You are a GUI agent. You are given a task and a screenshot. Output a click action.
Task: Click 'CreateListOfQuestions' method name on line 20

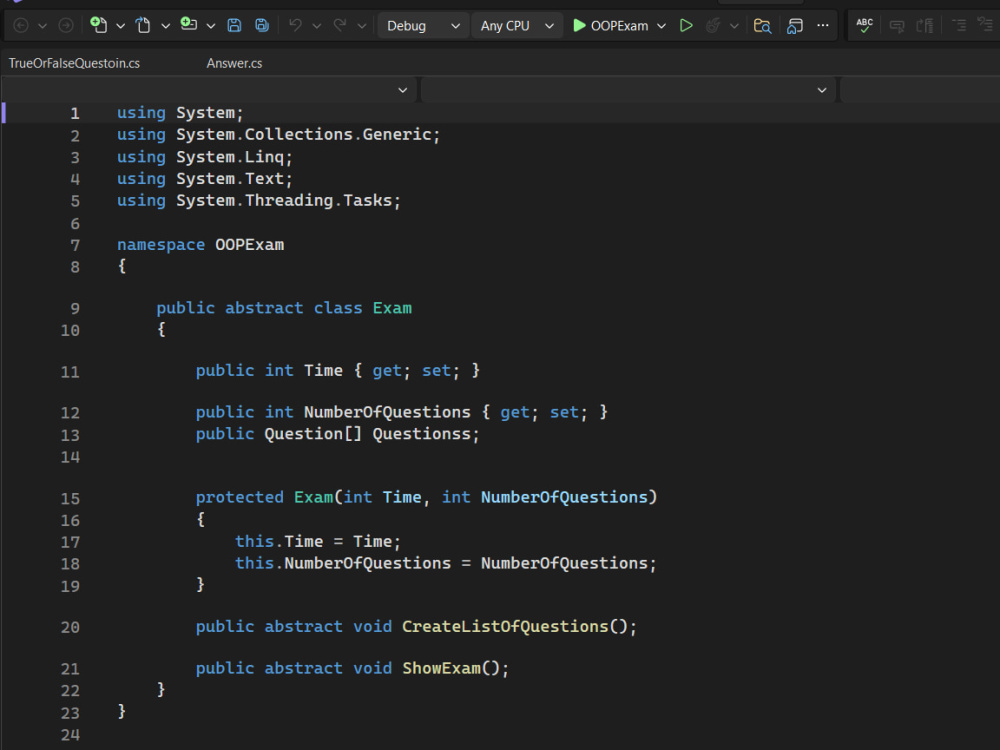tap(505, 627)
